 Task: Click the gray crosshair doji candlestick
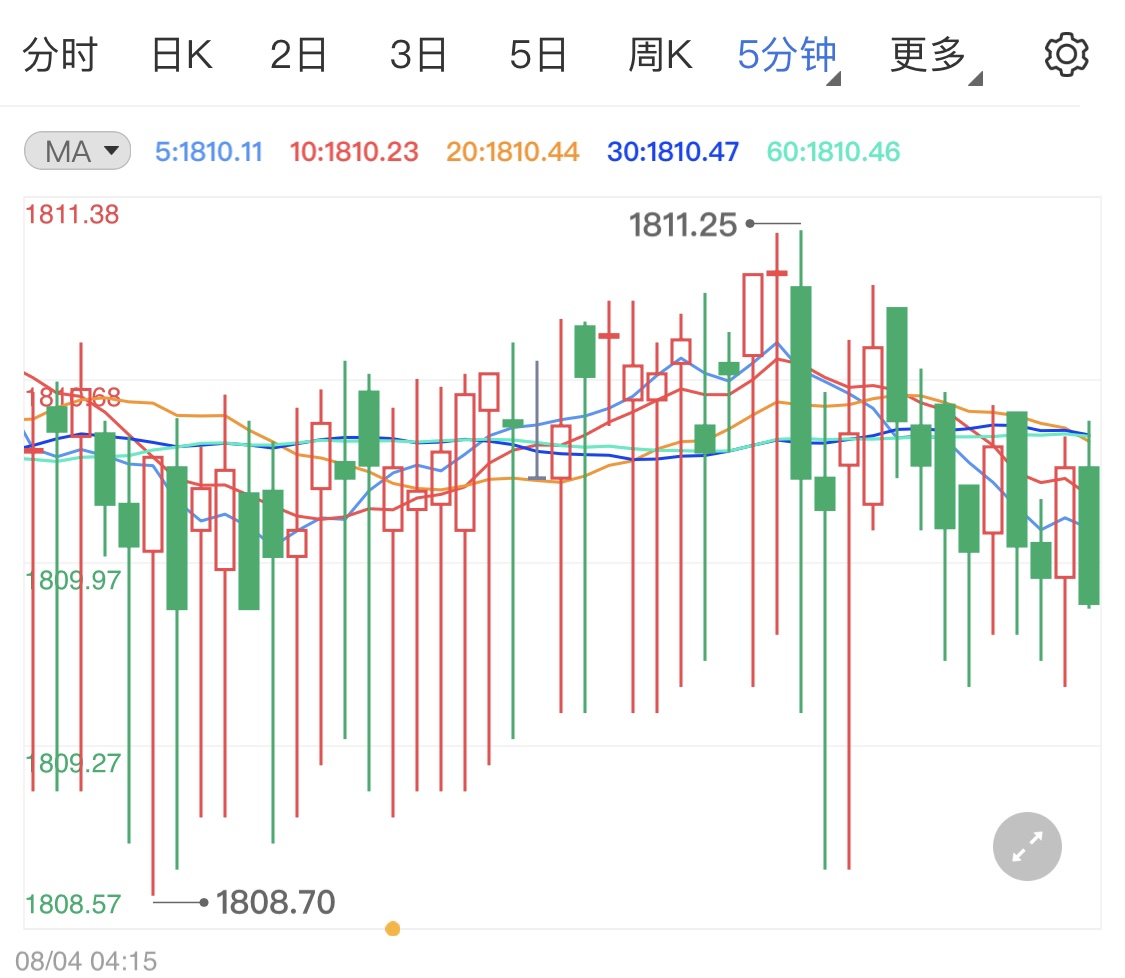coord(537,420)
